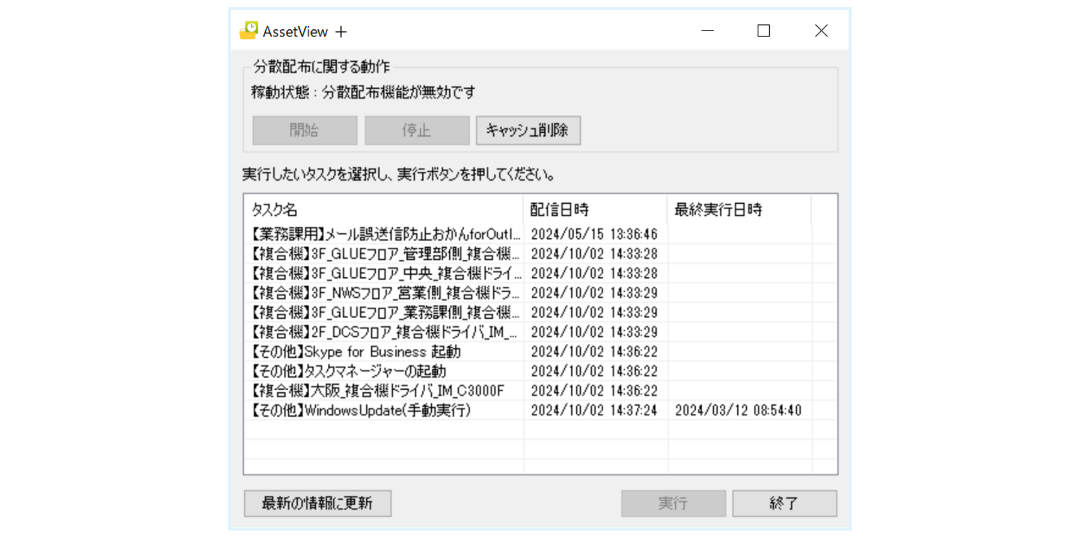Close the AssetView window

821,30
